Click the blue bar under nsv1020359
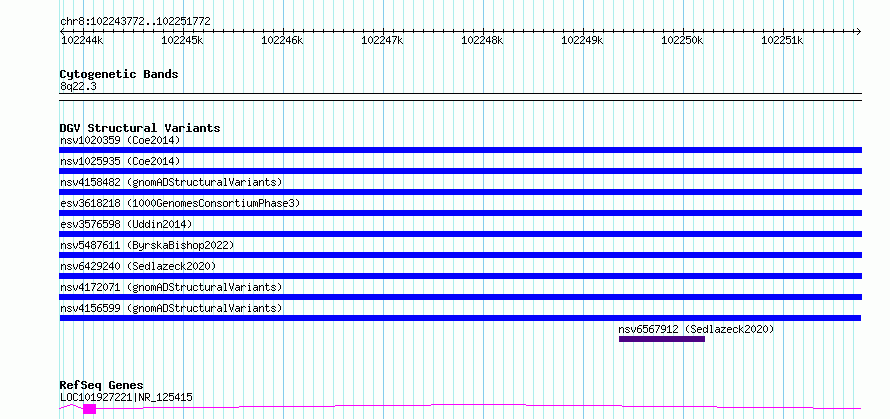 460,150
